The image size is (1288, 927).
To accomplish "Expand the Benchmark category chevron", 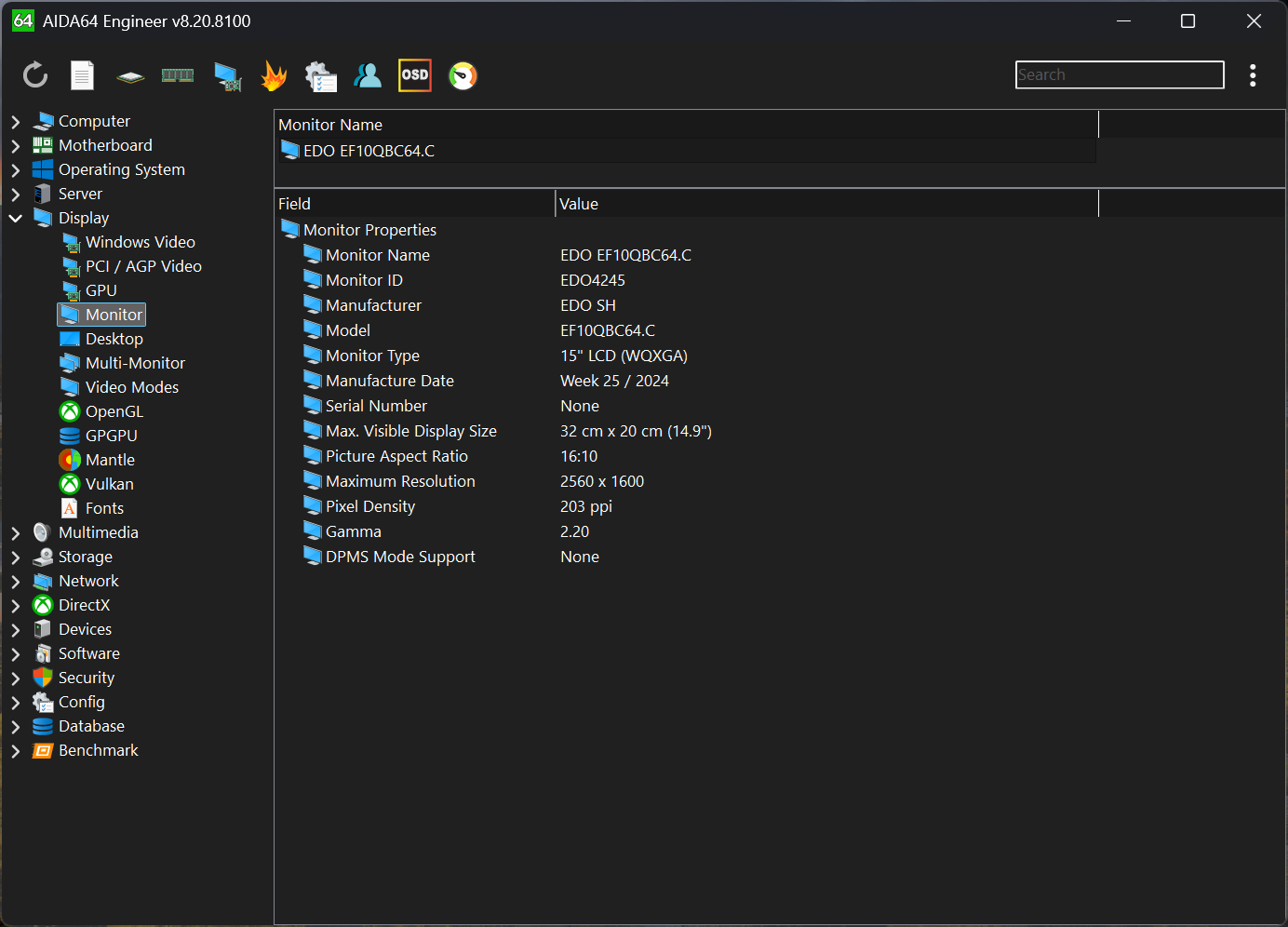I will coord(16,750).
